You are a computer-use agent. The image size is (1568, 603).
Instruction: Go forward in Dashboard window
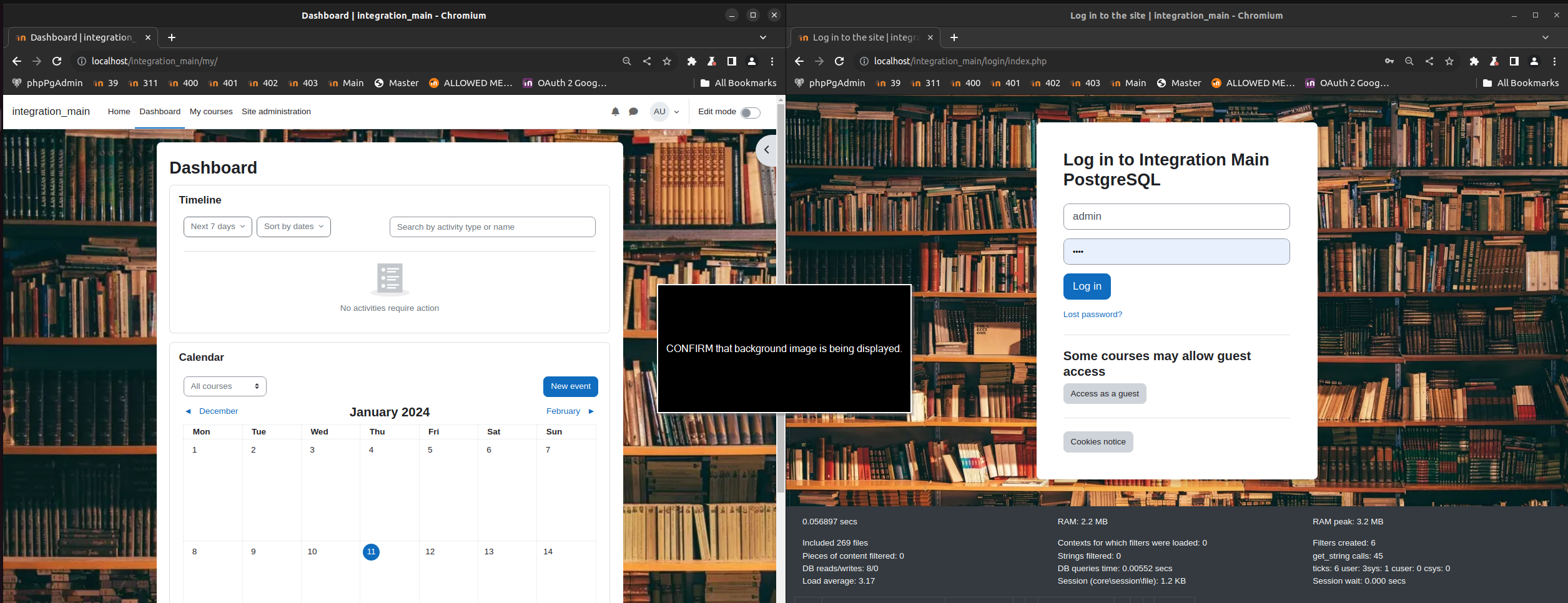click(37, 61)
